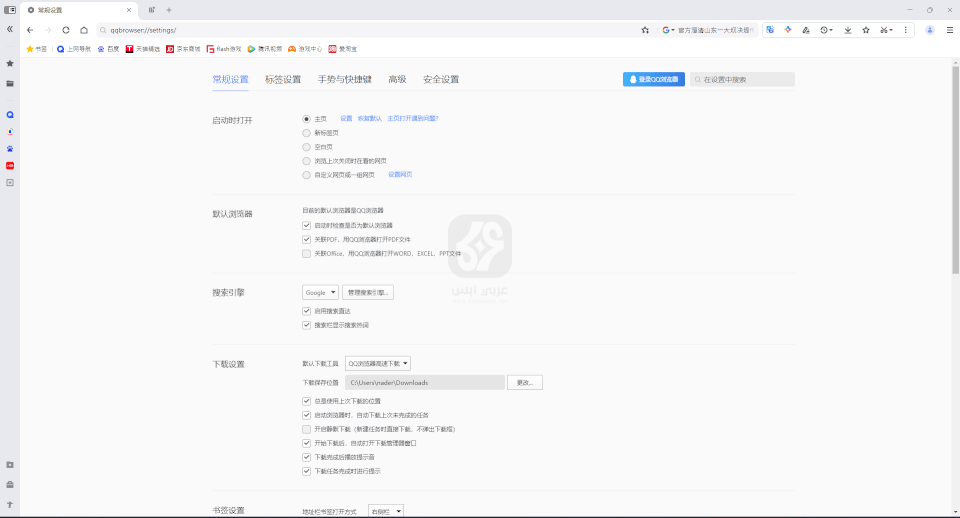Click the vertical page scrollbar thumb
The height and width of the screenshot is (518, 960).
click(x=955, y=170)
